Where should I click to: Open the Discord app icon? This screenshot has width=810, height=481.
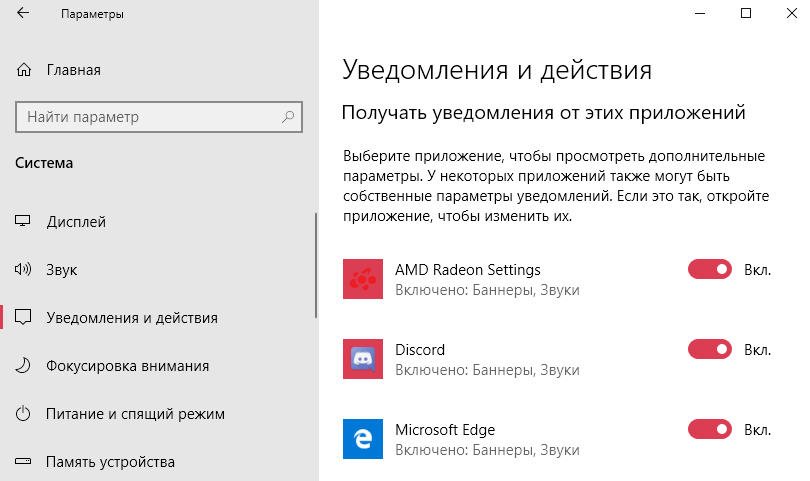pos(362,359)
